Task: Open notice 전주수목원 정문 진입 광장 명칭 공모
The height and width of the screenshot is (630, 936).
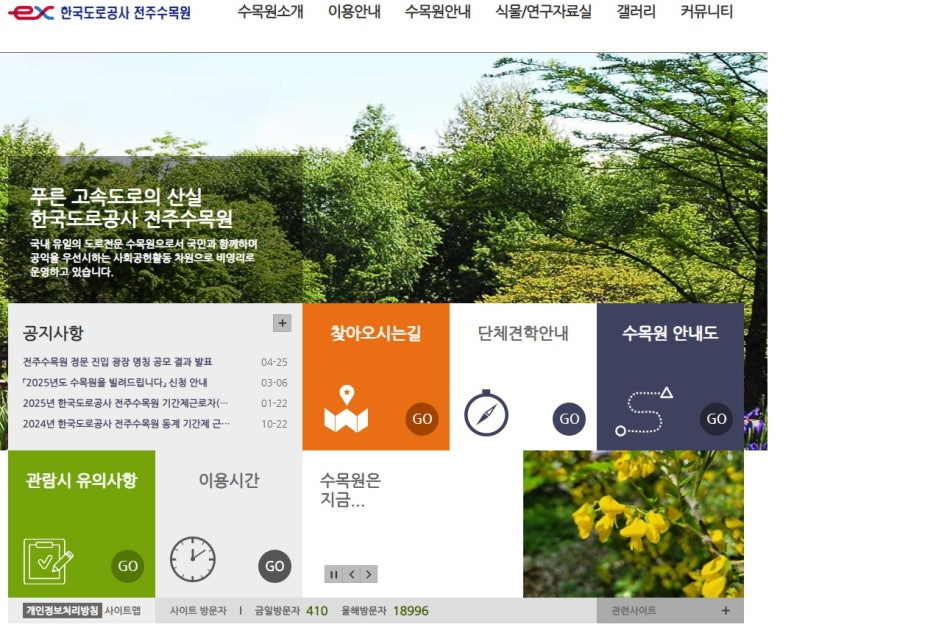Action: pyautogui.click(x=118, y=362)
